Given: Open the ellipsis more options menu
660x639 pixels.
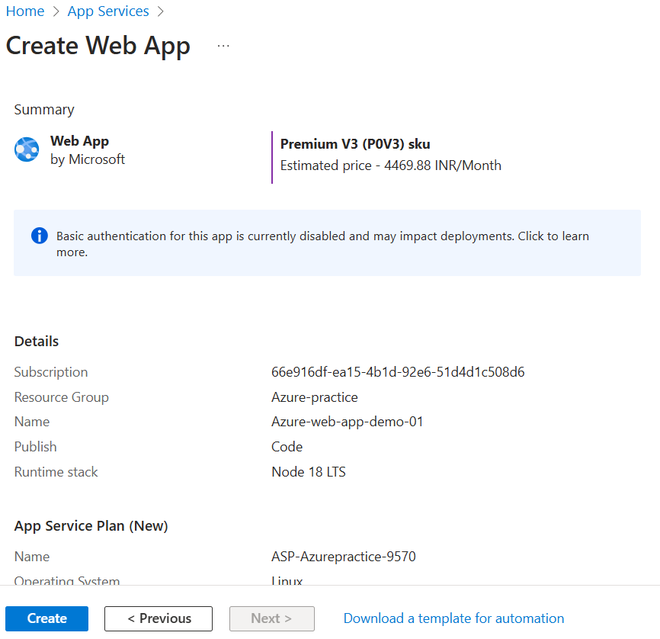Looking at the screenshot, I should (223, 46).
